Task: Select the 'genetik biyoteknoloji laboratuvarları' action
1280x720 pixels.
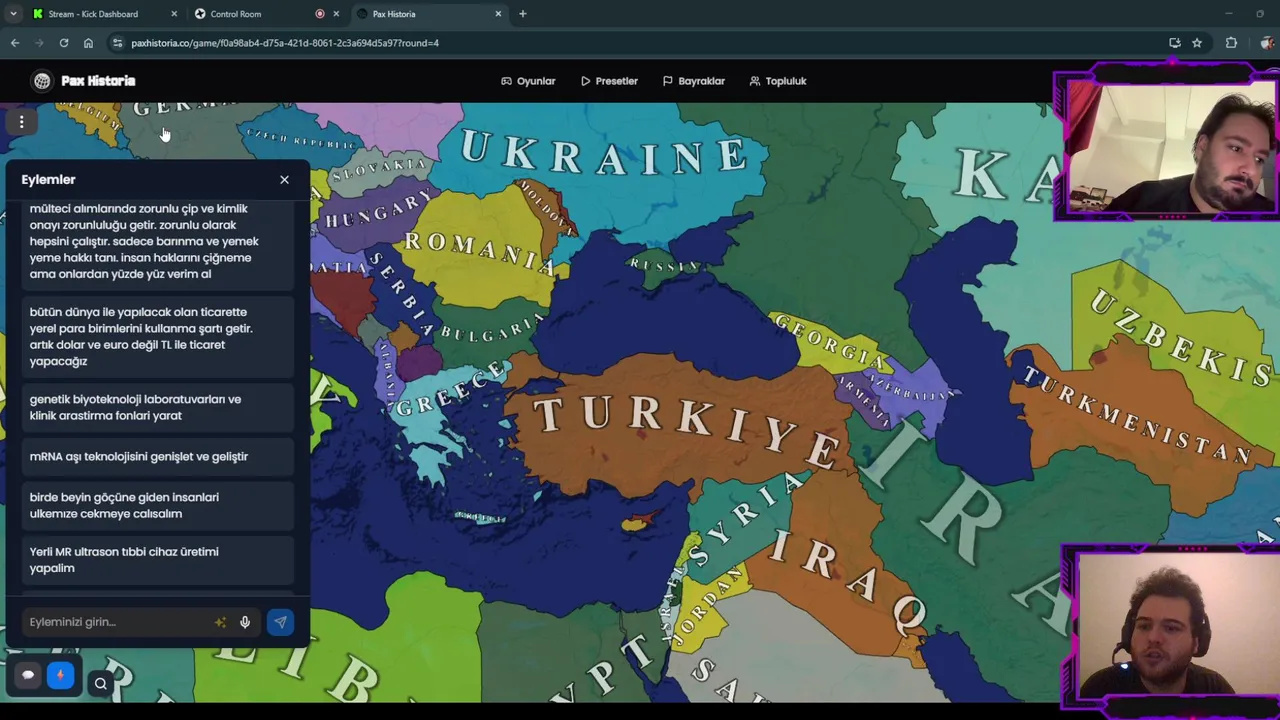Action: pyautogui.click(x=158, y=407)
